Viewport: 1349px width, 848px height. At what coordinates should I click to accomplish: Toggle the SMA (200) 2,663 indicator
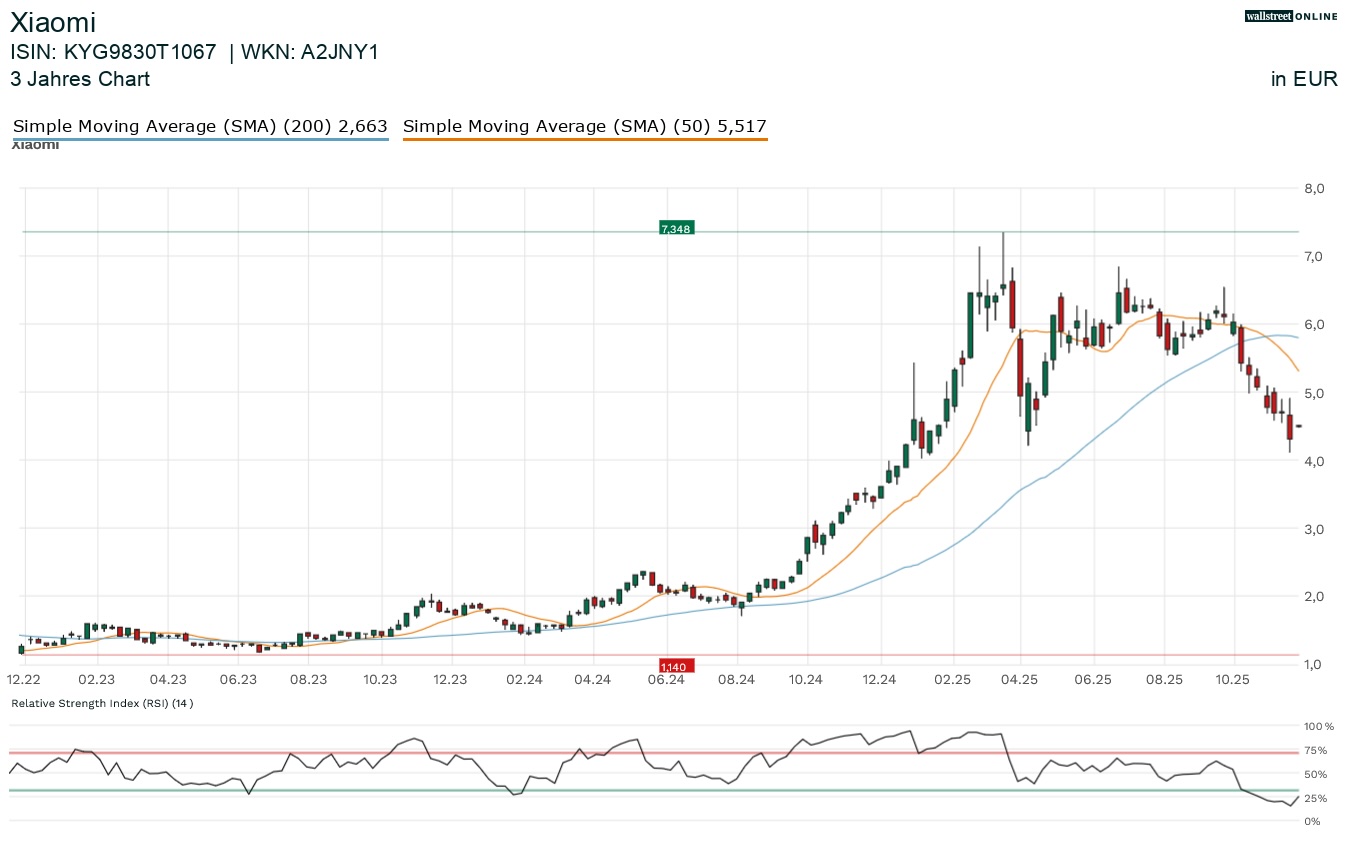tap(200, 126)
